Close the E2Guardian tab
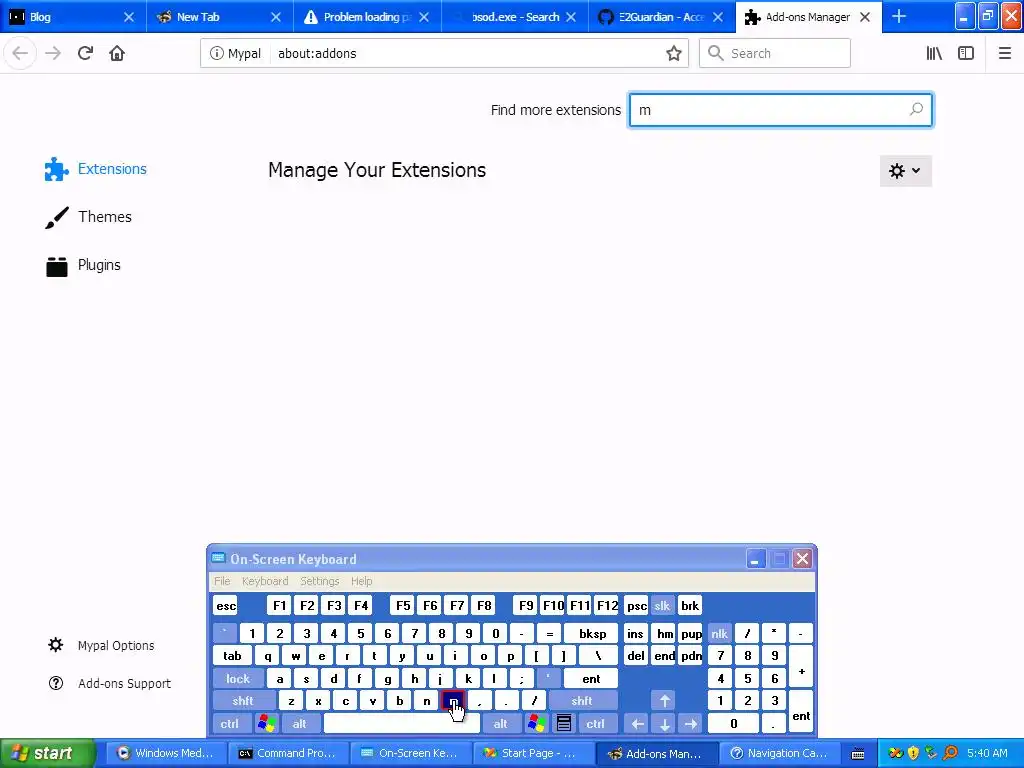 tap(718, 17)
